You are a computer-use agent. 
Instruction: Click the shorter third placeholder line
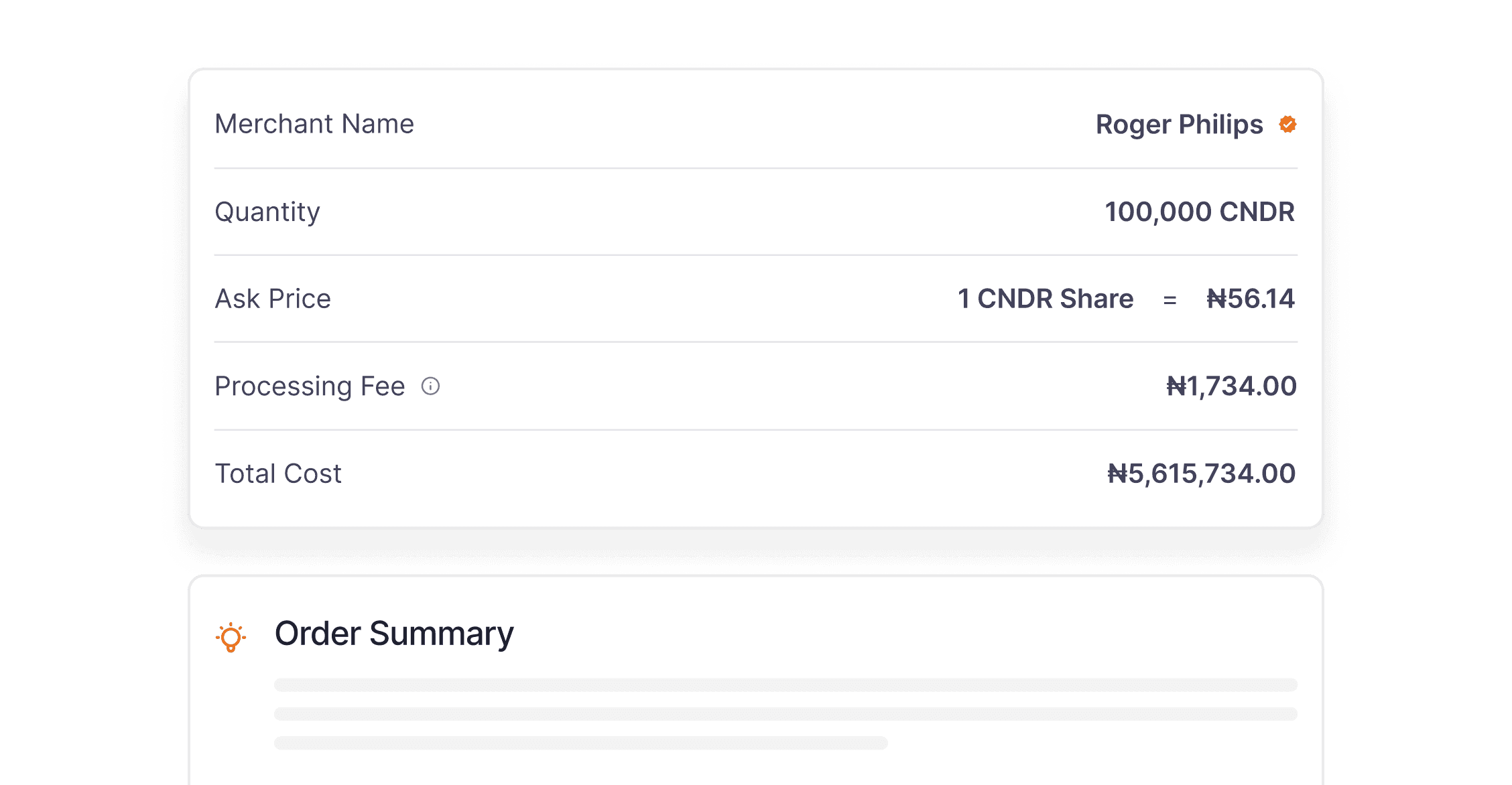coord(581,743)
